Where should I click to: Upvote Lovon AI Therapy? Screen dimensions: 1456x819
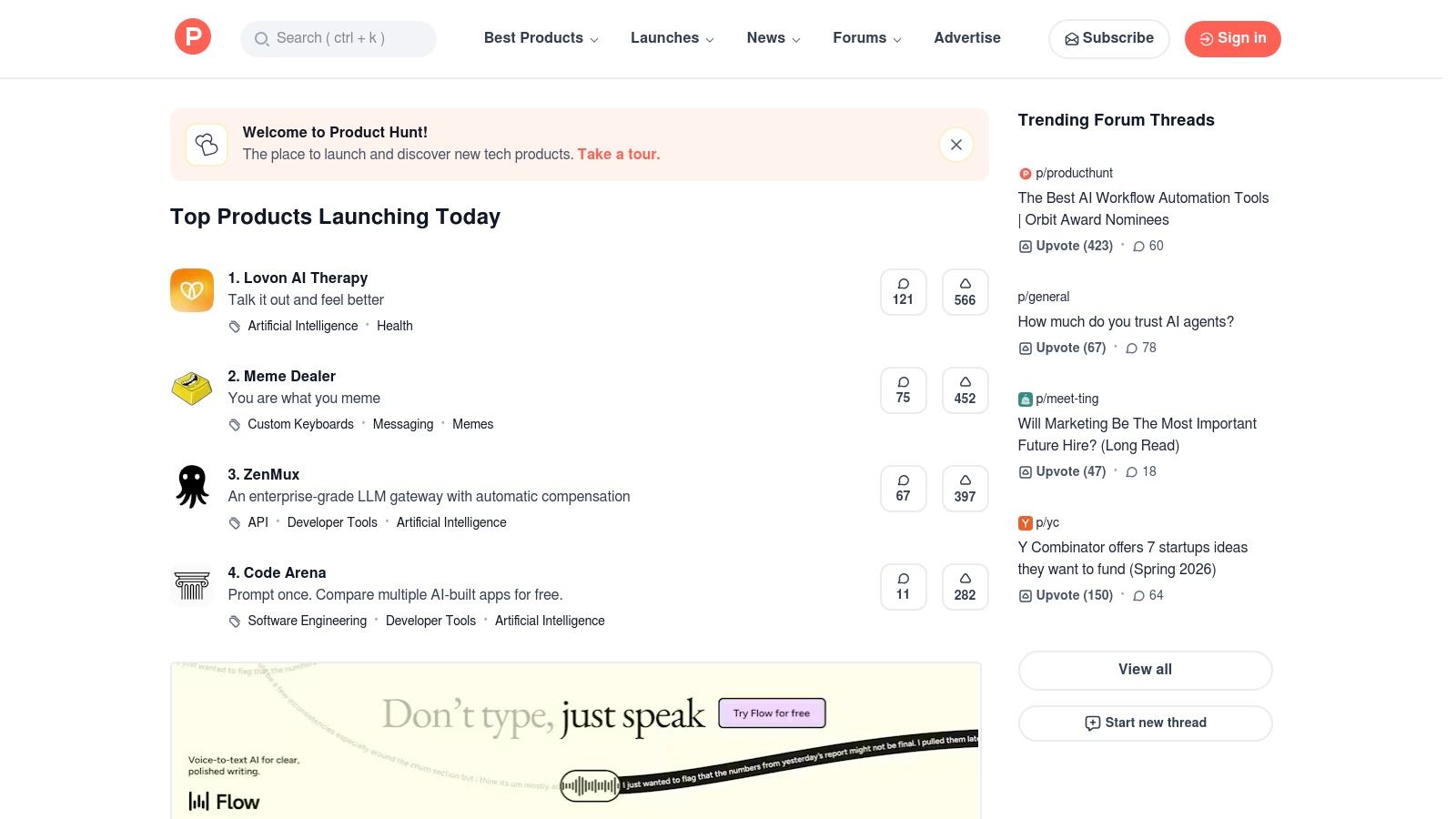point(965,291)
